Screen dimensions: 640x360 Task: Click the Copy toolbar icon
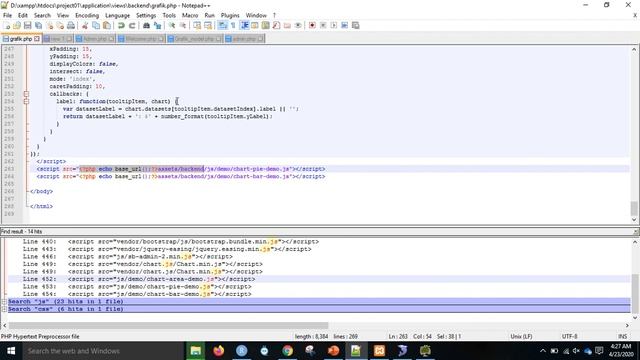coord(96,25)
